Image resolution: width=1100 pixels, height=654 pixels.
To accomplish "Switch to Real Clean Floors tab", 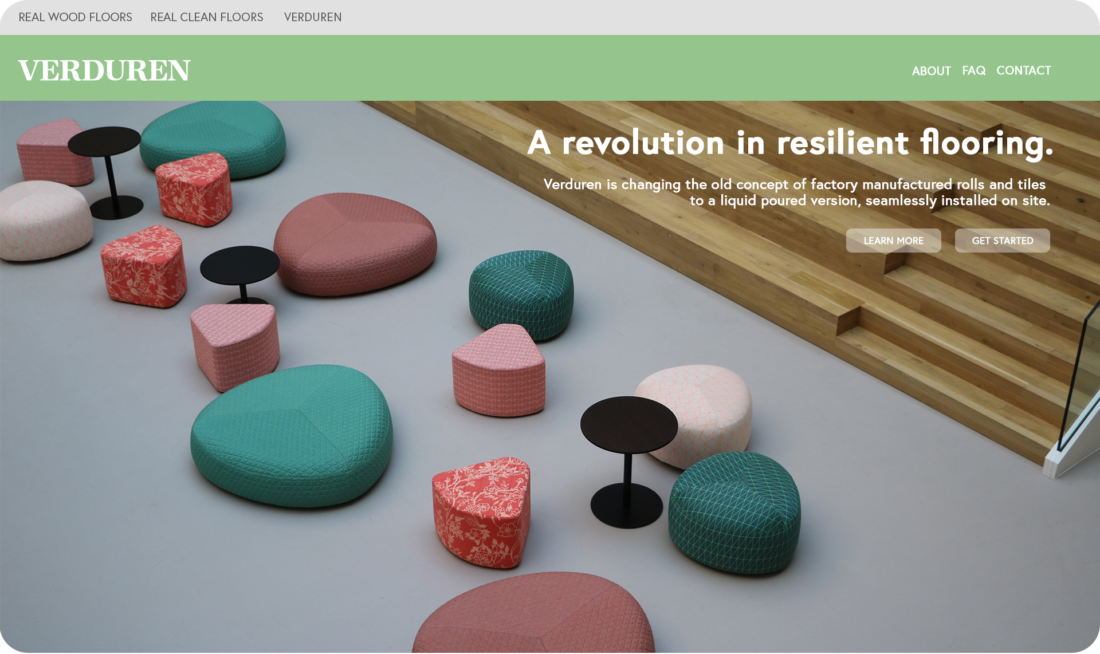I will tap(206, 17).
